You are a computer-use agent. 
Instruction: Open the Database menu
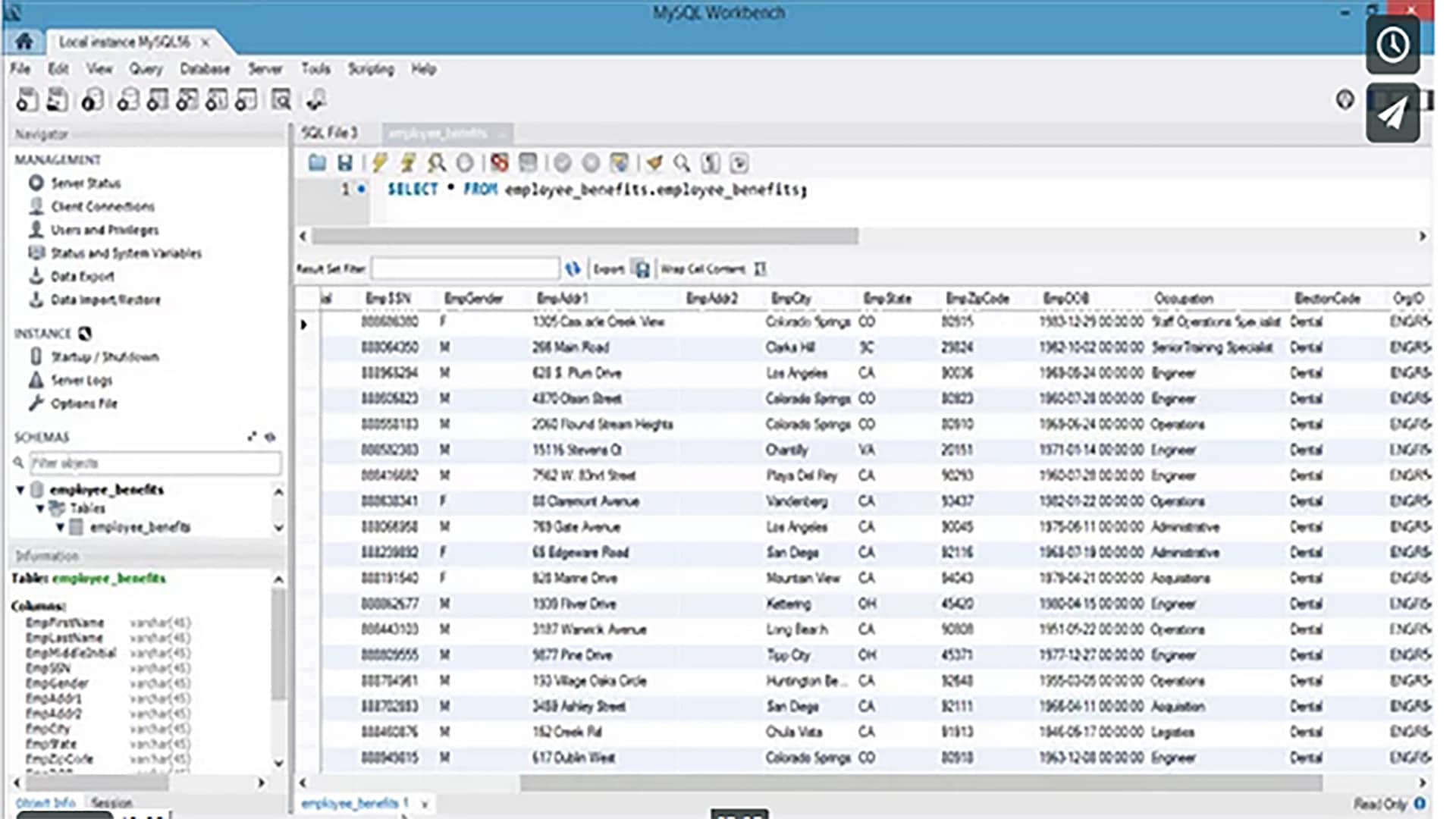tap(205, 69)
